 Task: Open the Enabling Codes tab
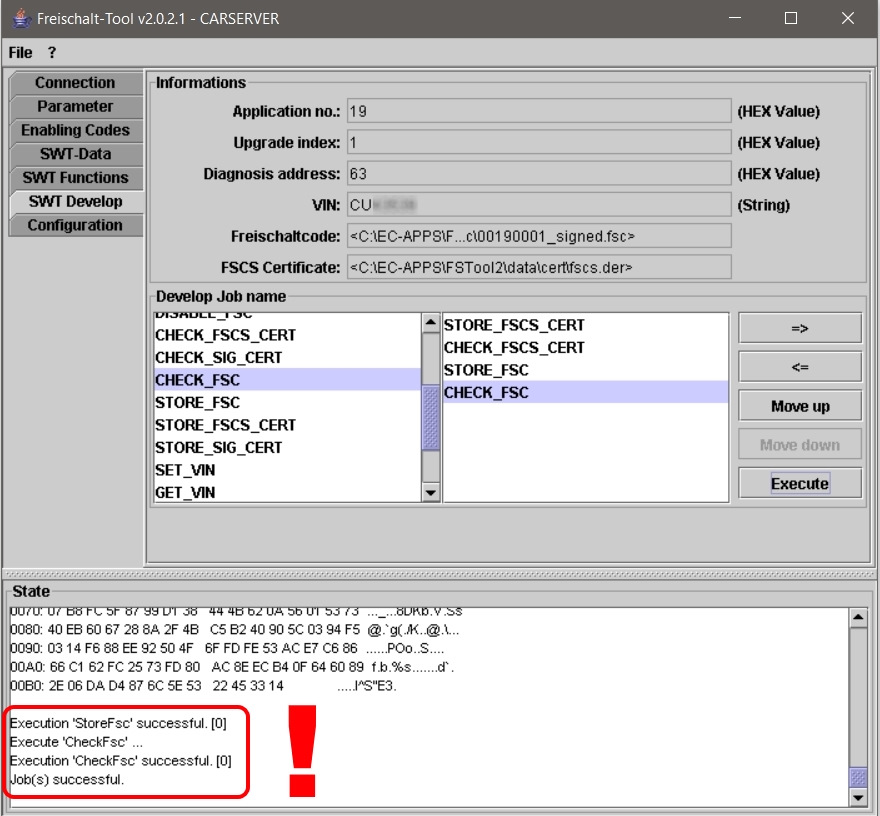click(76, 130)
